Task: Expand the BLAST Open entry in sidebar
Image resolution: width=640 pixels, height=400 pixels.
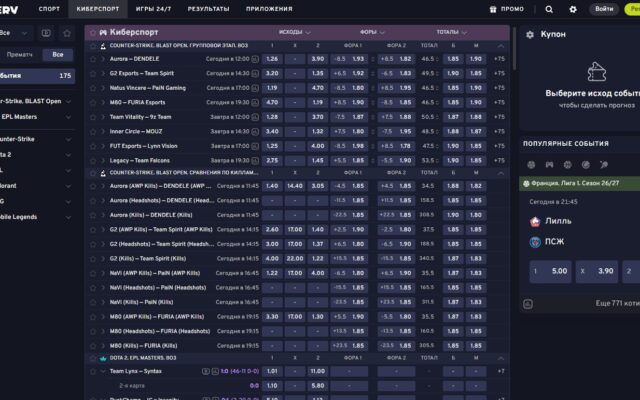Action: (68, 101)
